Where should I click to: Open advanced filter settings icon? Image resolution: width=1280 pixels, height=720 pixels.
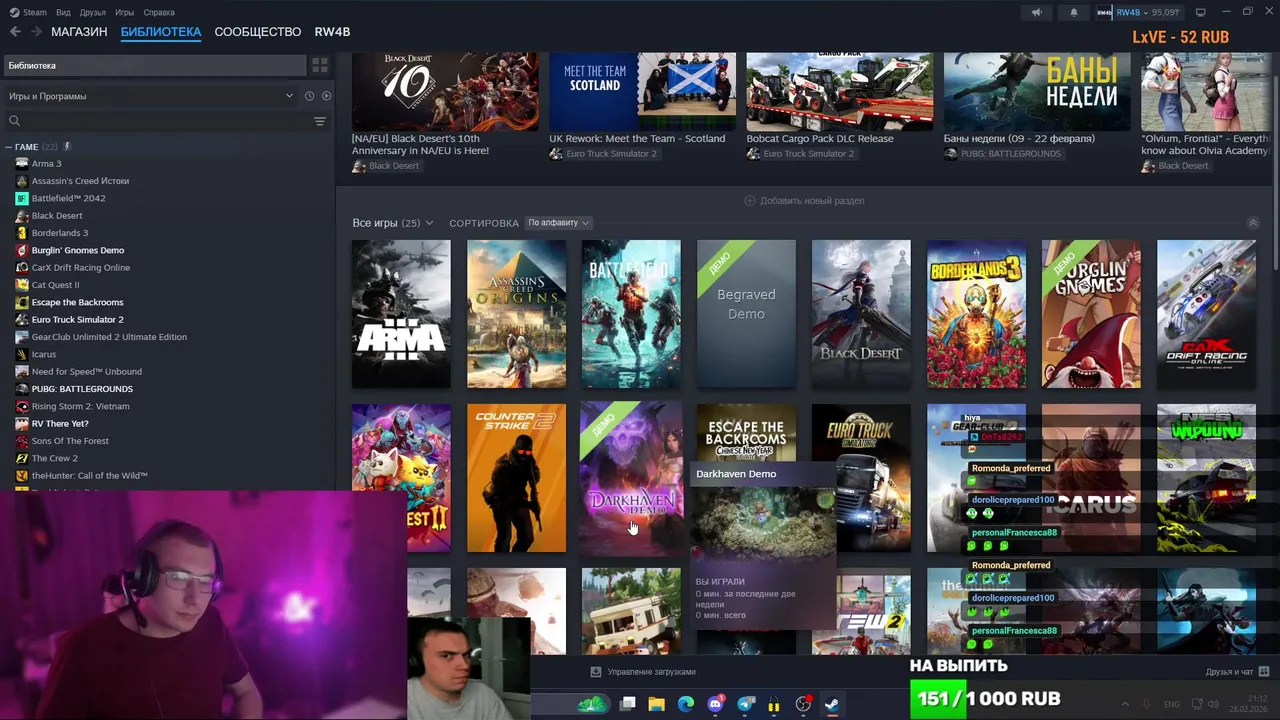[320, 121]
